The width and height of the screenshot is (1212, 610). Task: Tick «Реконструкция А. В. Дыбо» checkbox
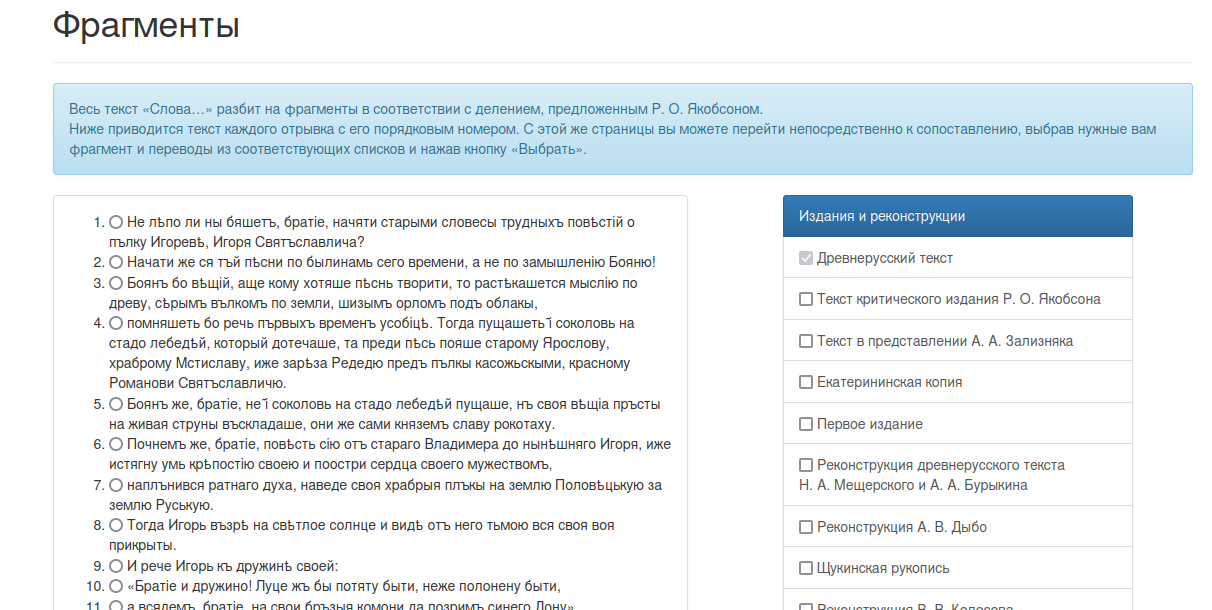click(806, 527)
